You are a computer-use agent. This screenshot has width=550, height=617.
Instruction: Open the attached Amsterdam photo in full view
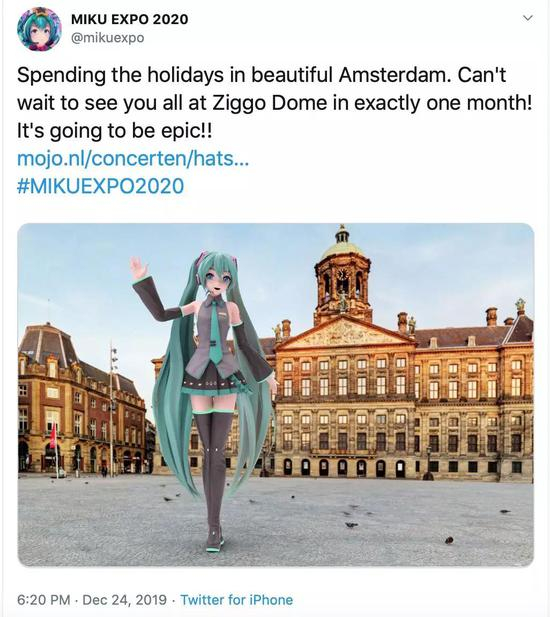pyautogui.click(x=276, y=395)
